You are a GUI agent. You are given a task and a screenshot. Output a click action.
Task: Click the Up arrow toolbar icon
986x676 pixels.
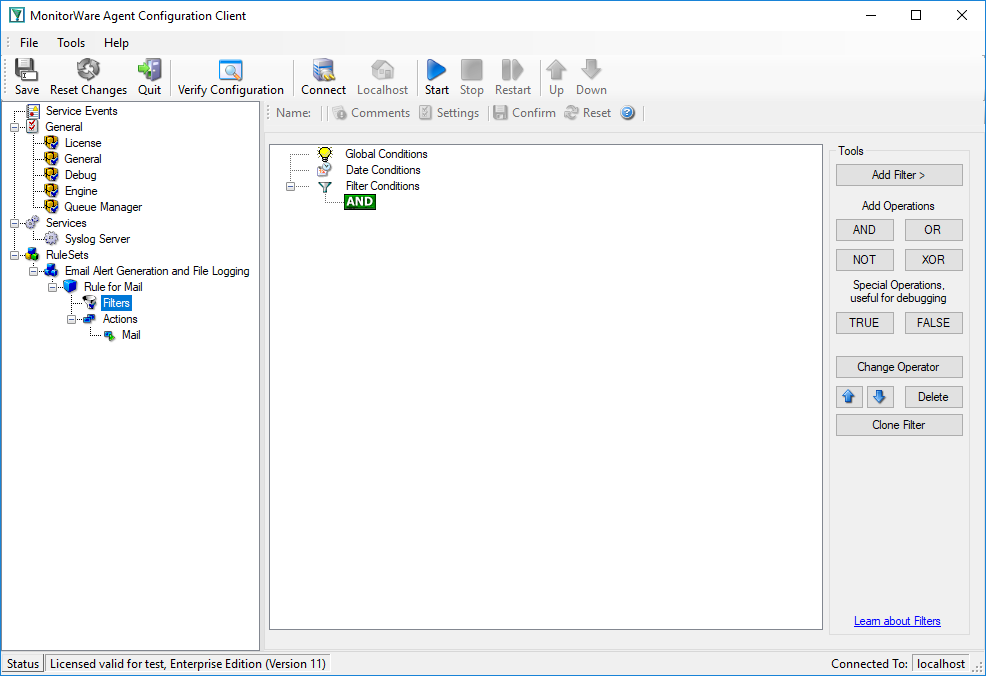click(556, 70)
